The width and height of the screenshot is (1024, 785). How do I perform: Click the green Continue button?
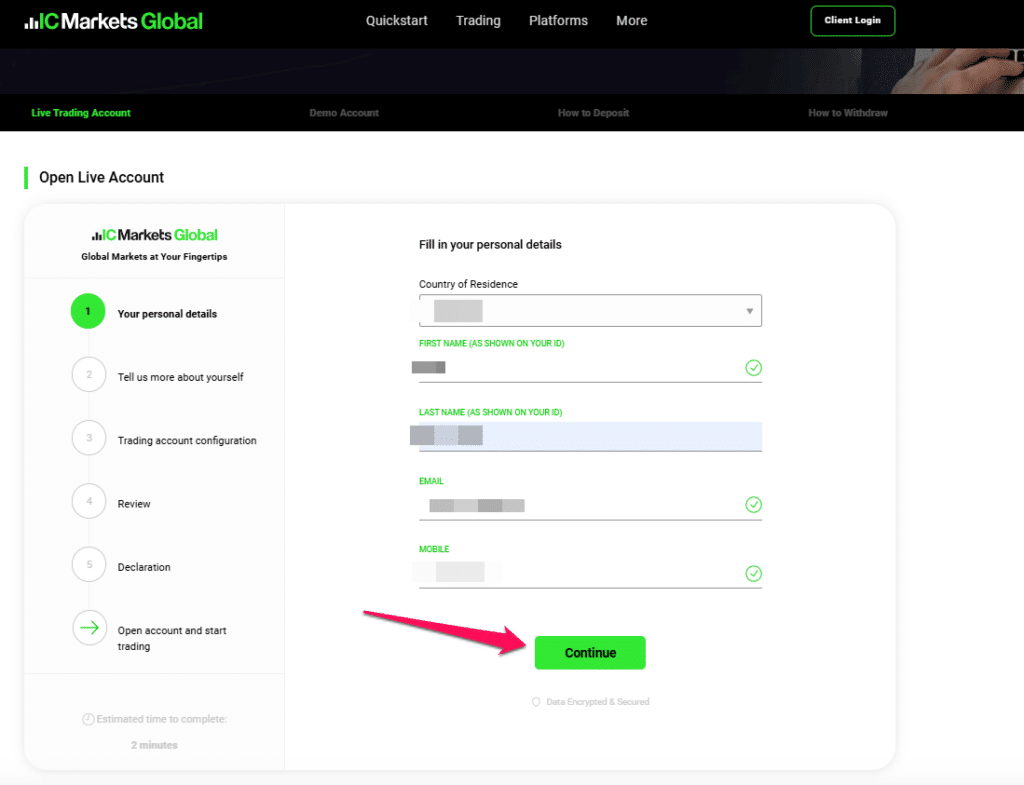pyautogui.click(x=590, y=652)
